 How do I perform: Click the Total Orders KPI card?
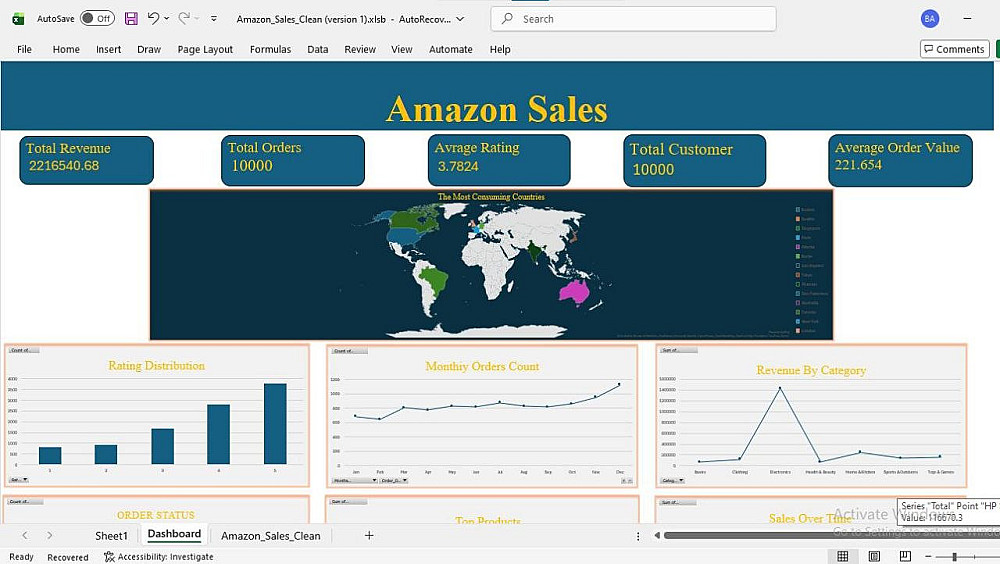(x=293, y=160)
